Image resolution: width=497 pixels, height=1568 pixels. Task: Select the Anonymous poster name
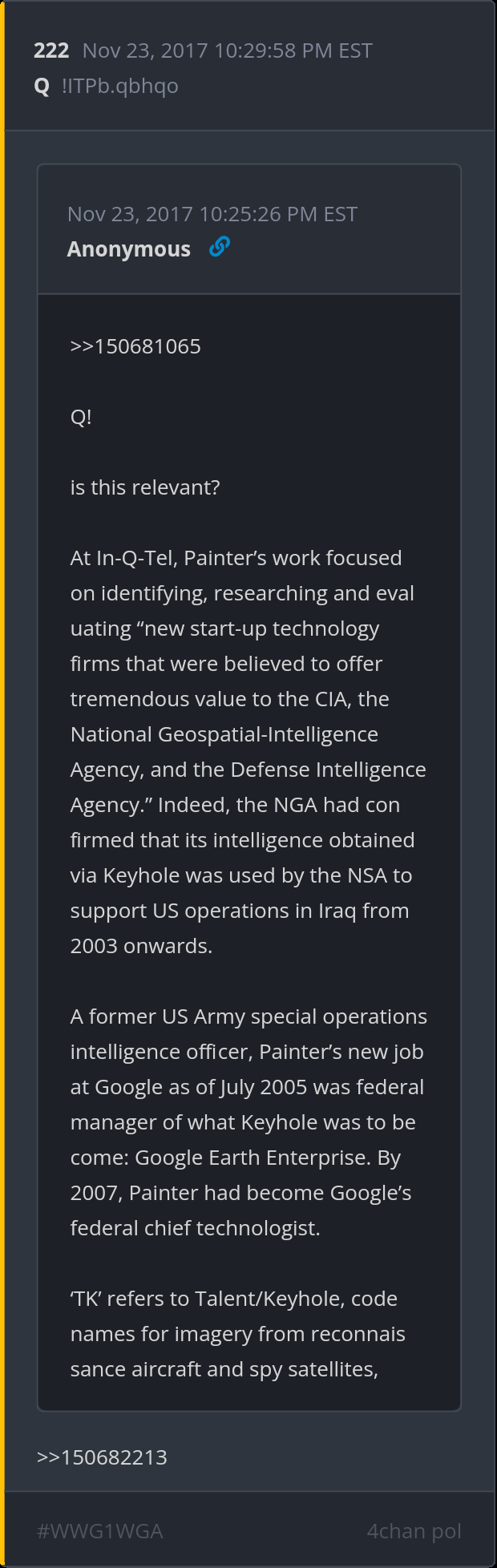[x=128, y=249]
